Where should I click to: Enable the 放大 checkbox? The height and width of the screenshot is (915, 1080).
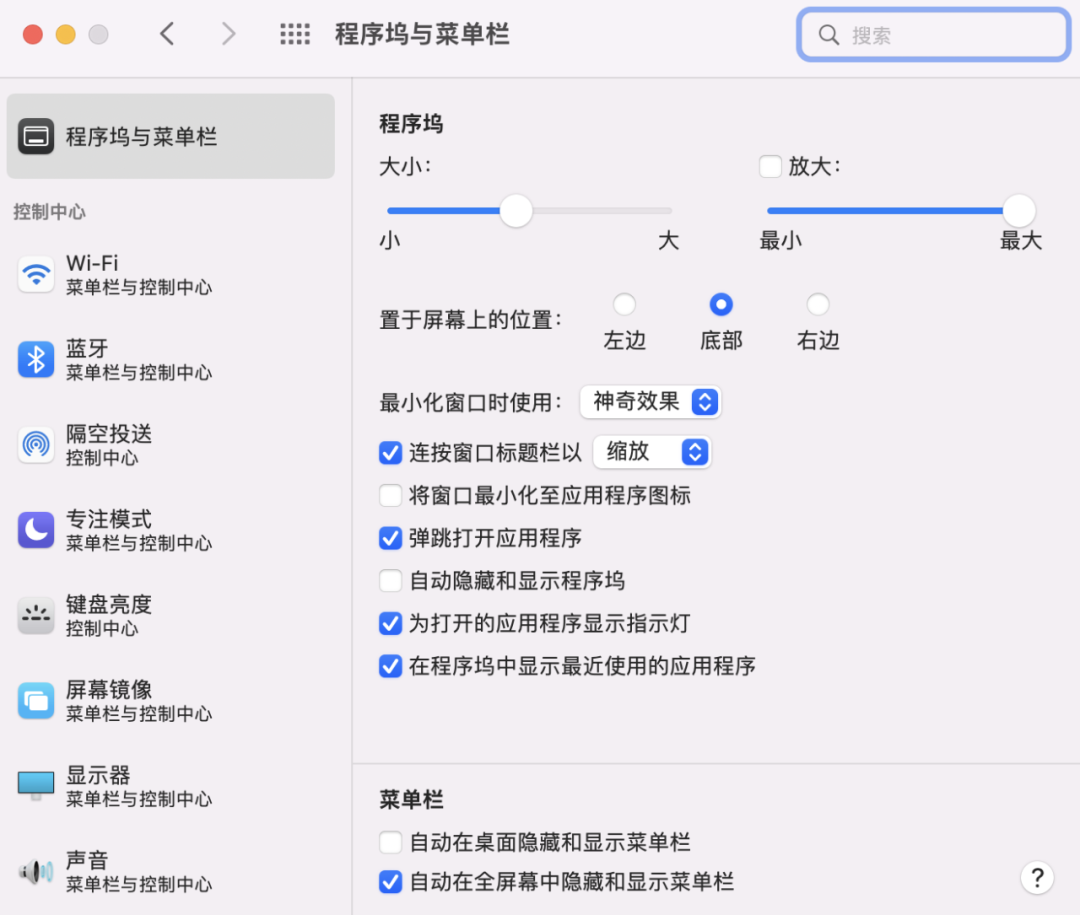pos(770,167)
